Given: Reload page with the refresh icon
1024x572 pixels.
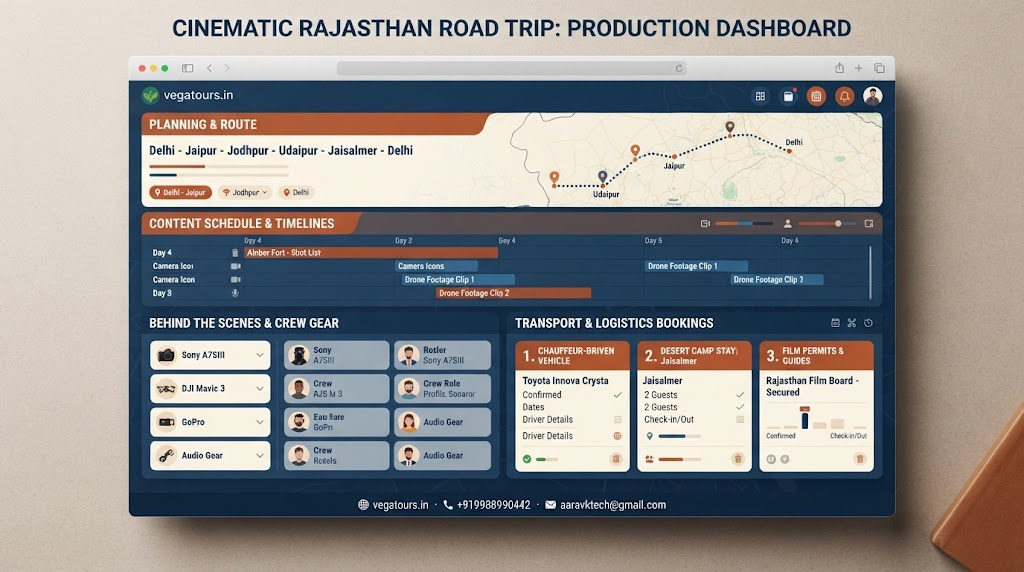Looking at the screenshot, I should click(x=679, y=68).
